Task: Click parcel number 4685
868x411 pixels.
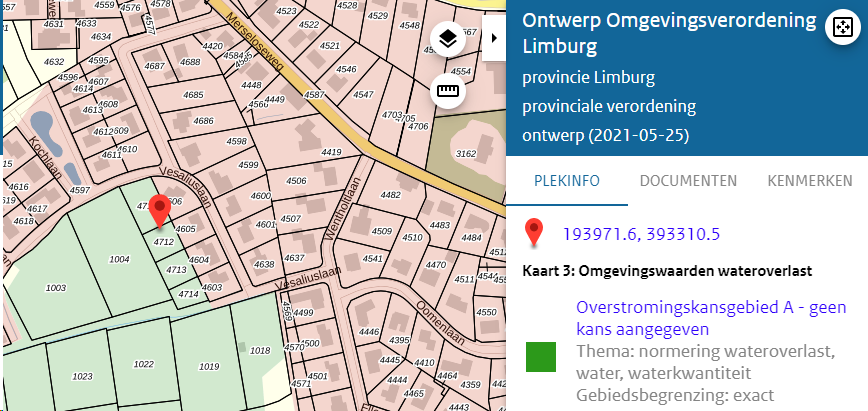Action: 193,95
